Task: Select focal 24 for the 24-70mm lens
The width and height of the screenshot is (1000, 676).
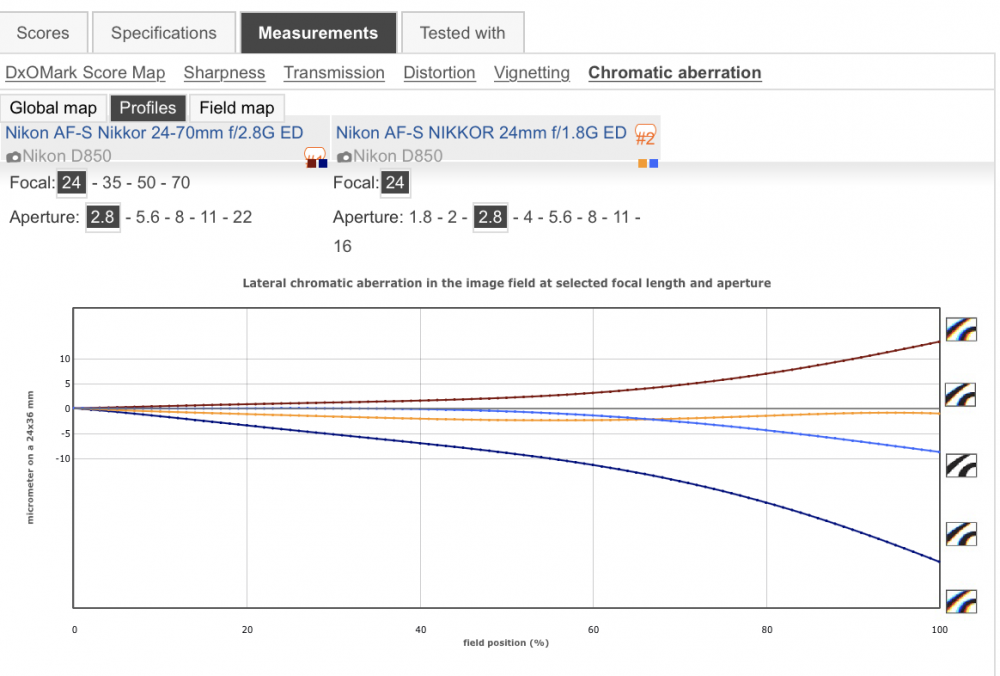Action: [71, 183]
